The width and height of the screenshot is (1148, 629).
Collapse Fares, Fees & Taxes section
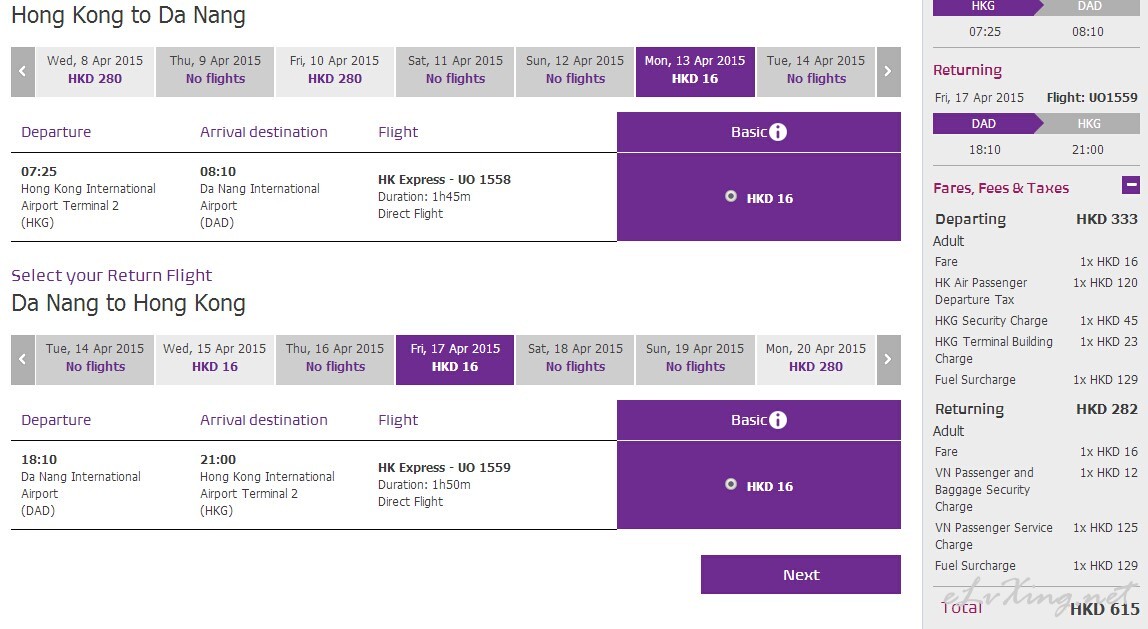click(x=1130, y=185)
